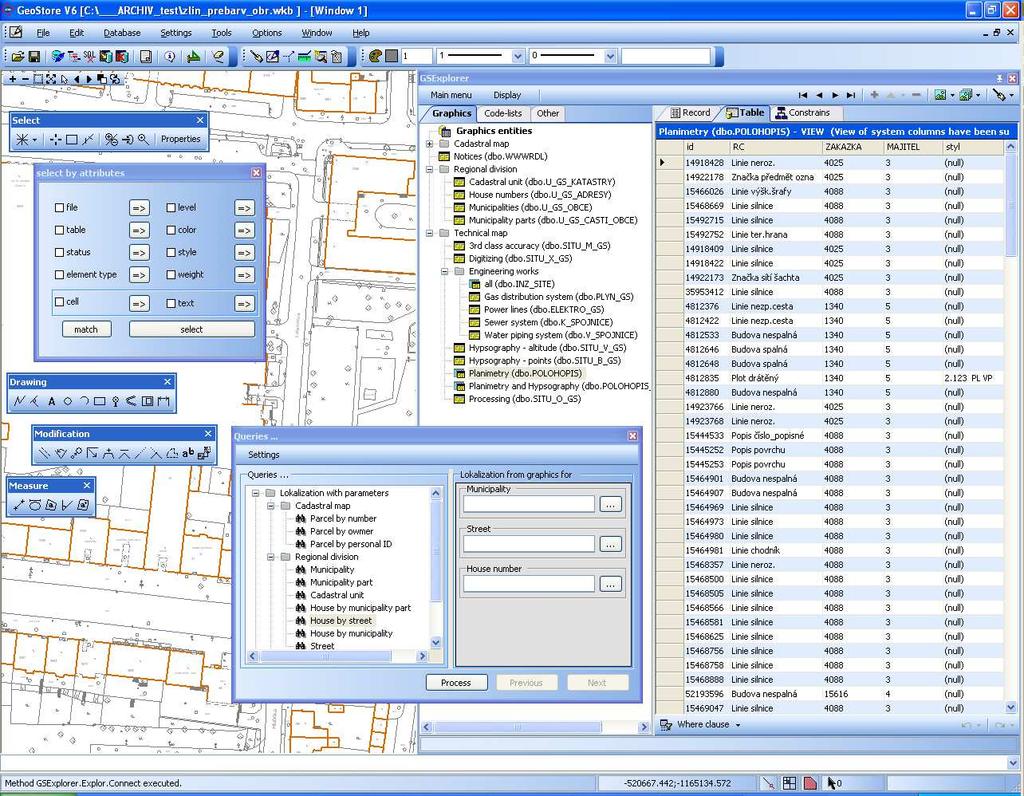This screenshot has height=796, width=1024.
Task: Tick the 'cell' checkbox
Action: coord(59,302)
